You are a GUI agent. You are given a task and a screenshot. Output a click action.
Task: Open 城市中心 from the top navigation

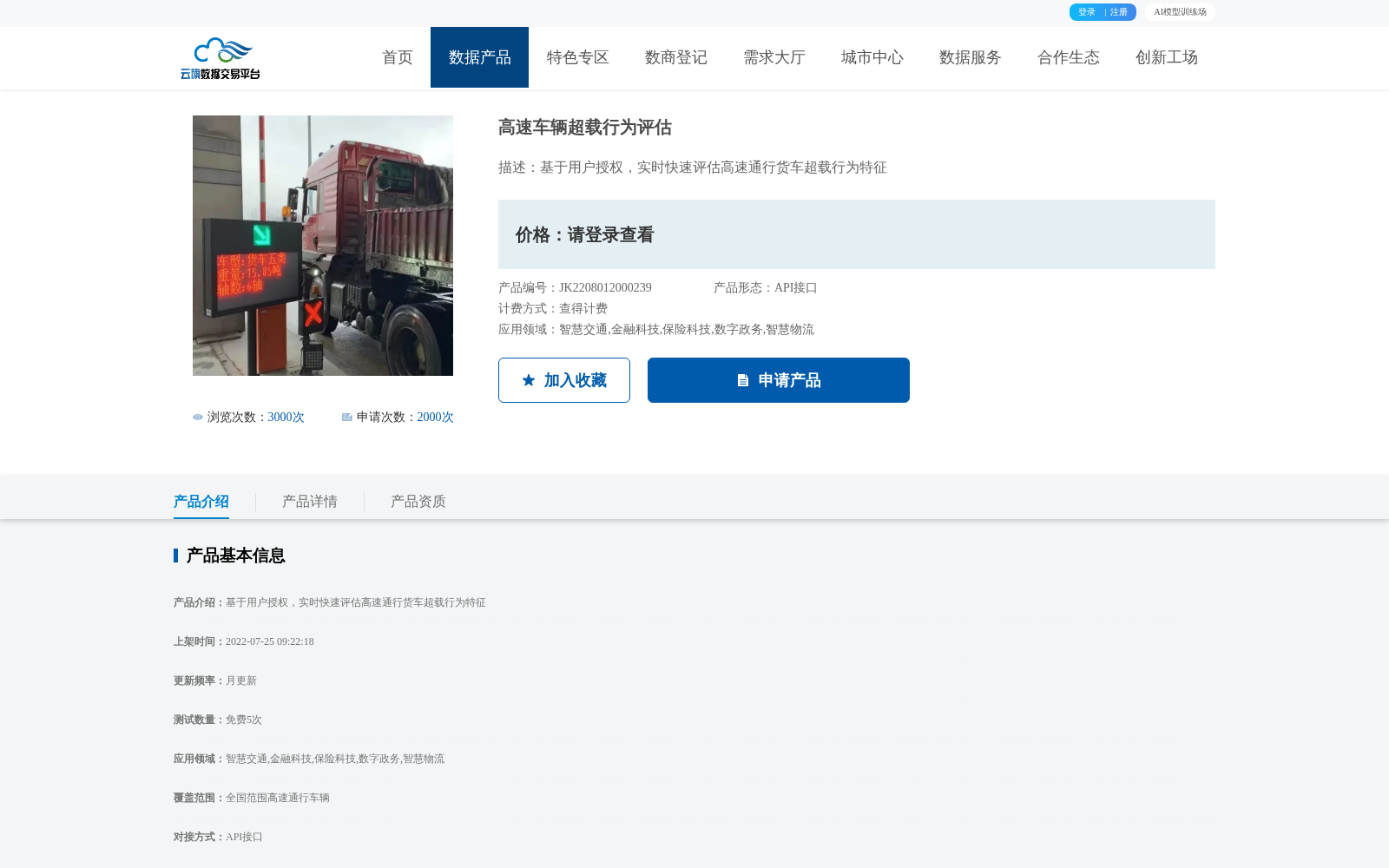click(872, 57)
